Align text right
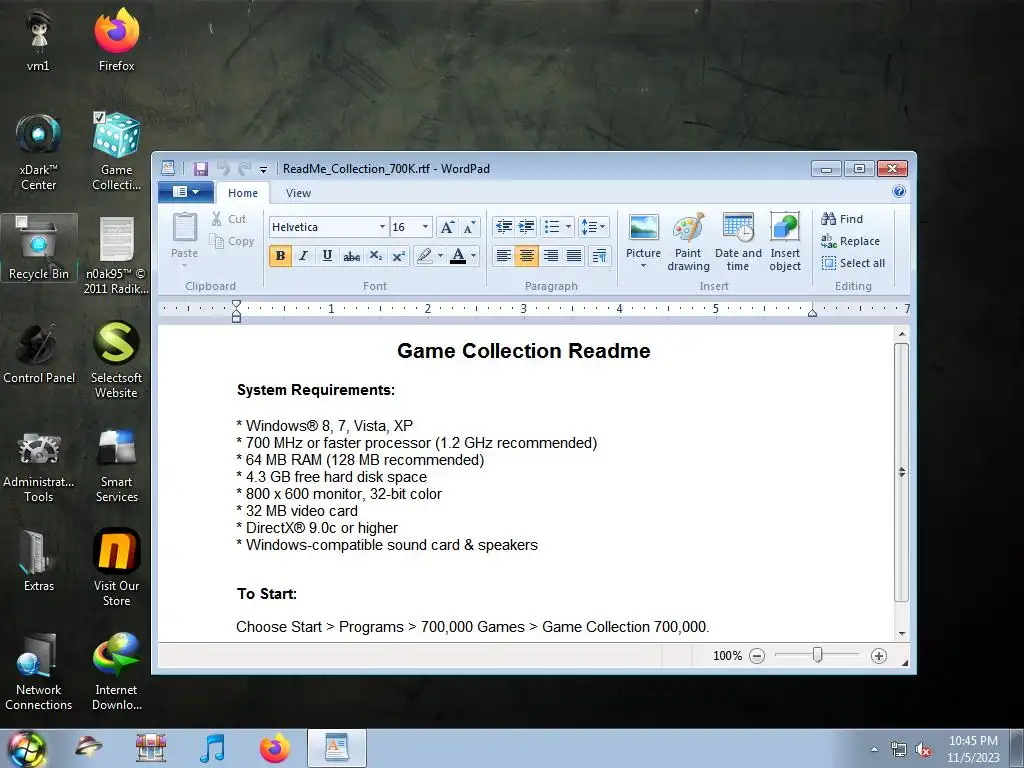Screen dimensions: 1024x768 [x=551, y=255]
